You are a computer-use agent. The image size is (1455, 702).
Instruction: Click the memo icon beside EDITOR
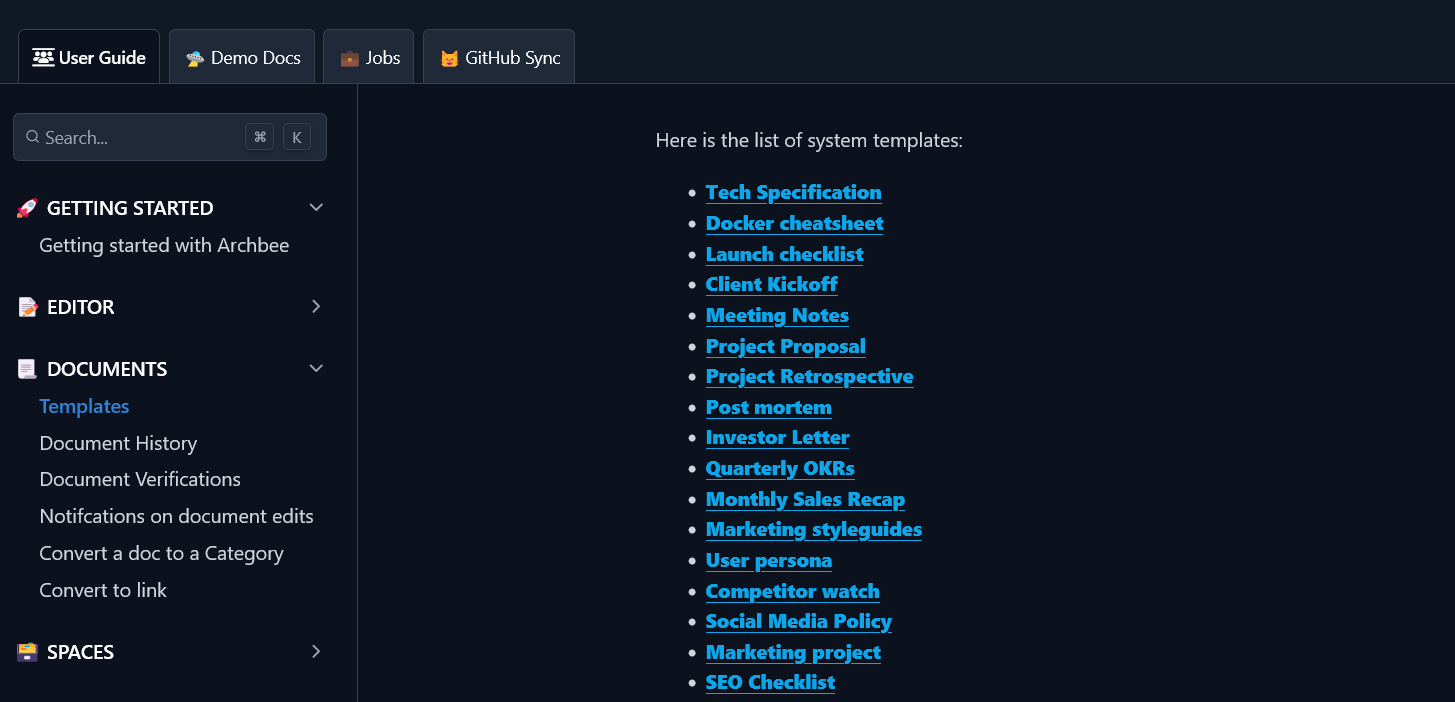coord(26,306)
